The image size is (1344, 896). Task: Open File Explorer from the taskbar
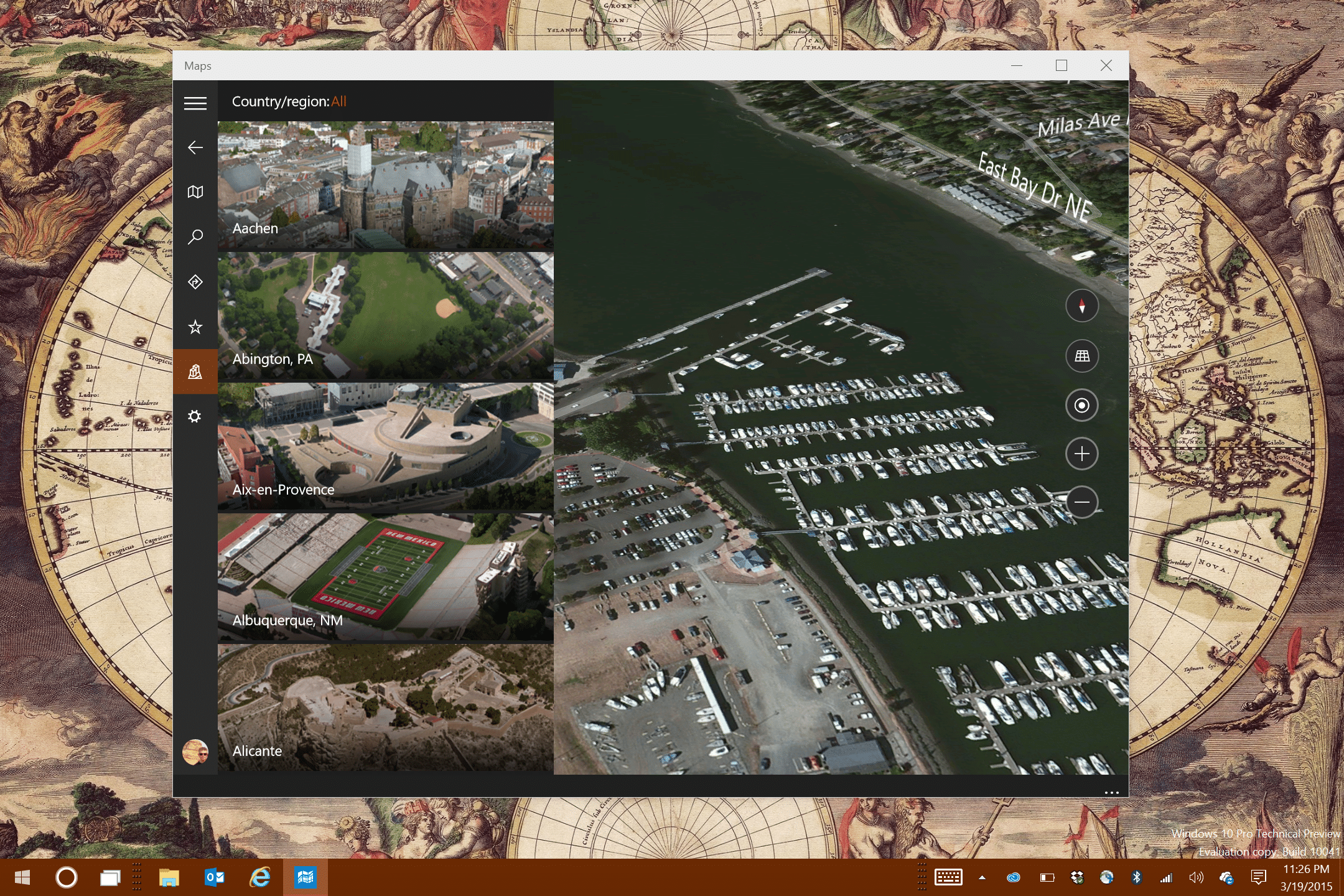[169, 877]
